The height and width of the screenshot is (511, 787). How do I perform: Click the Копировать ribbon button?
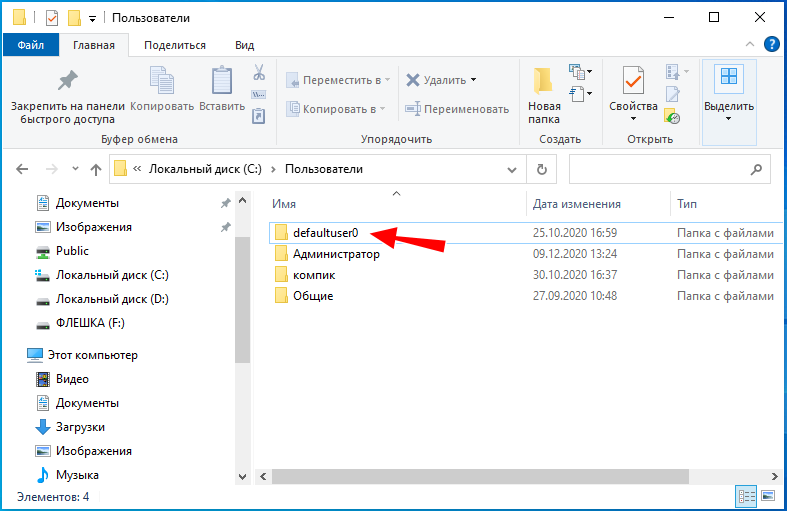(x=162, y=88)
